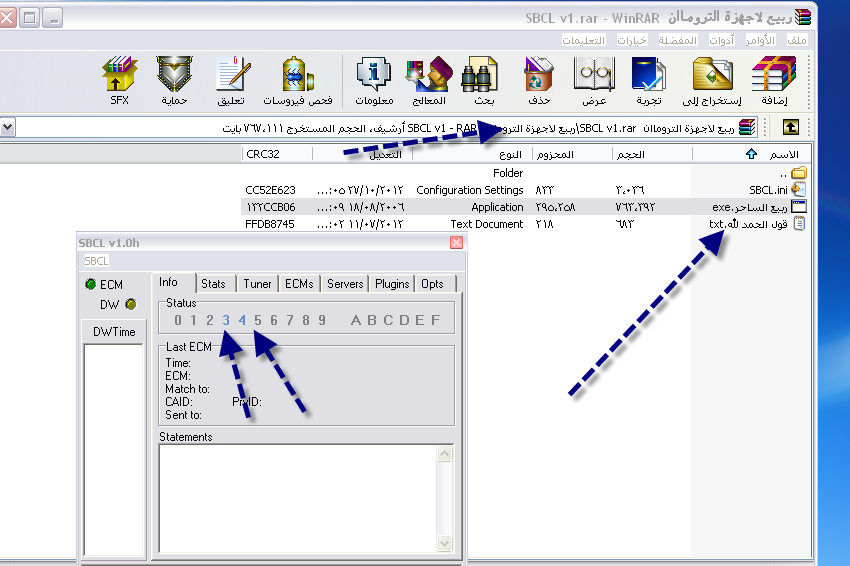Click the up-one-level folder arrow button
Screen dimensions: 850x566
click(x=790, y=127)
